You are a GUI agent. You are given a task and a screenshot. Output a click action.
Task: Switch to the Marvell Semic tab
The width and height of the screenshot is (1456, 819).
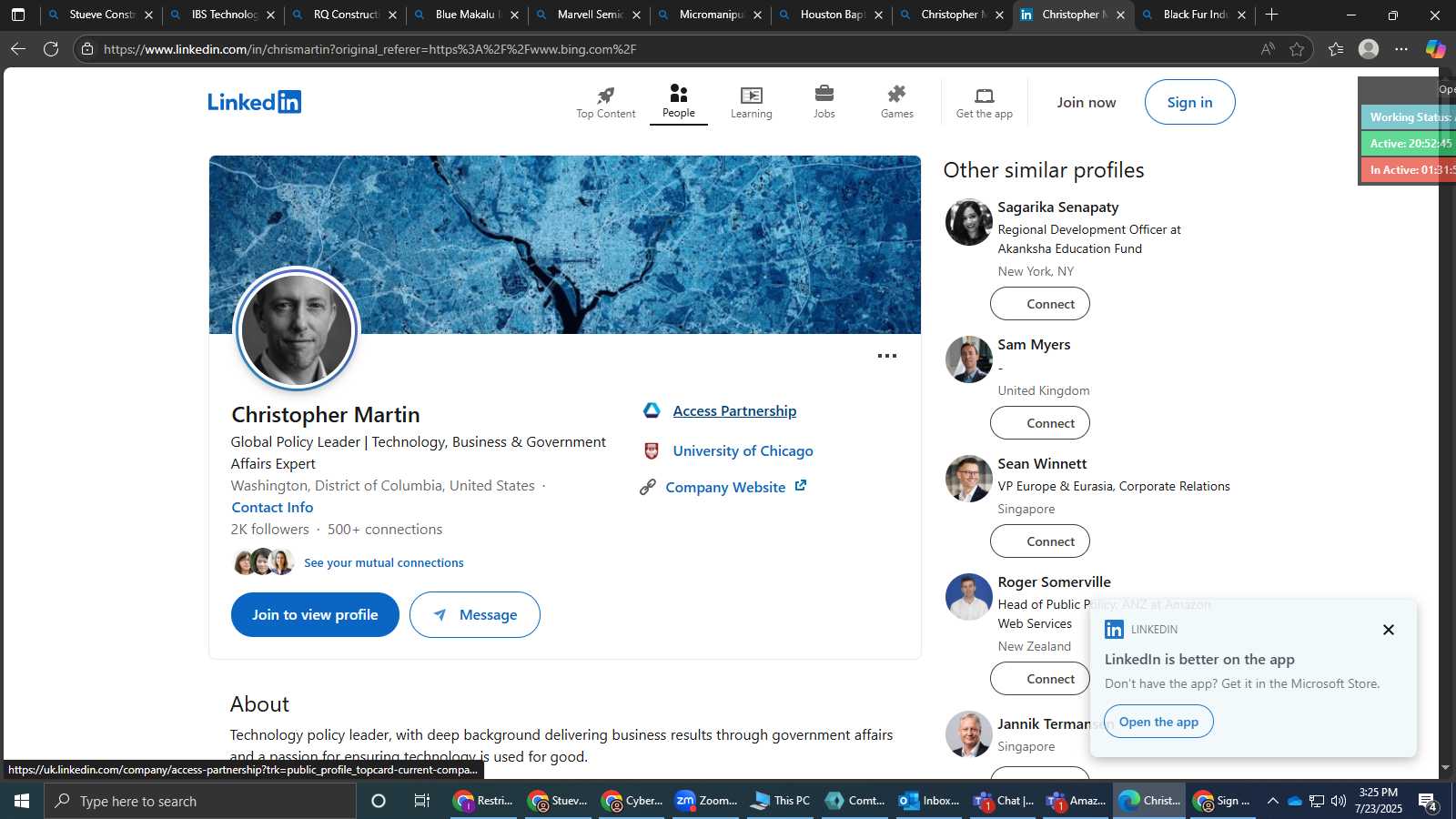tap(588, 15)
